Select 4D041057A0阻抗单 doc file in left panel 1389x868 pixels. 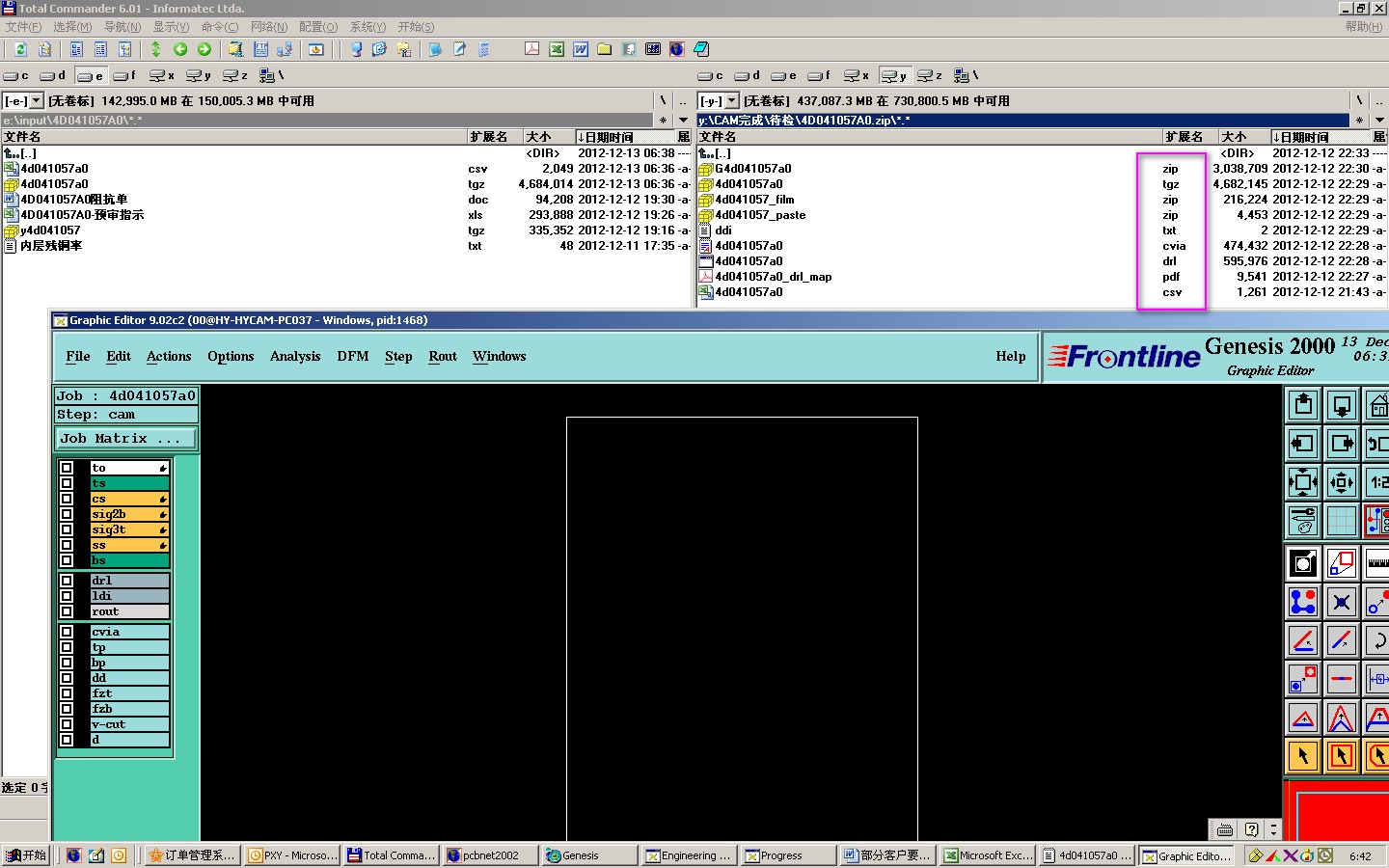[74, 200]
